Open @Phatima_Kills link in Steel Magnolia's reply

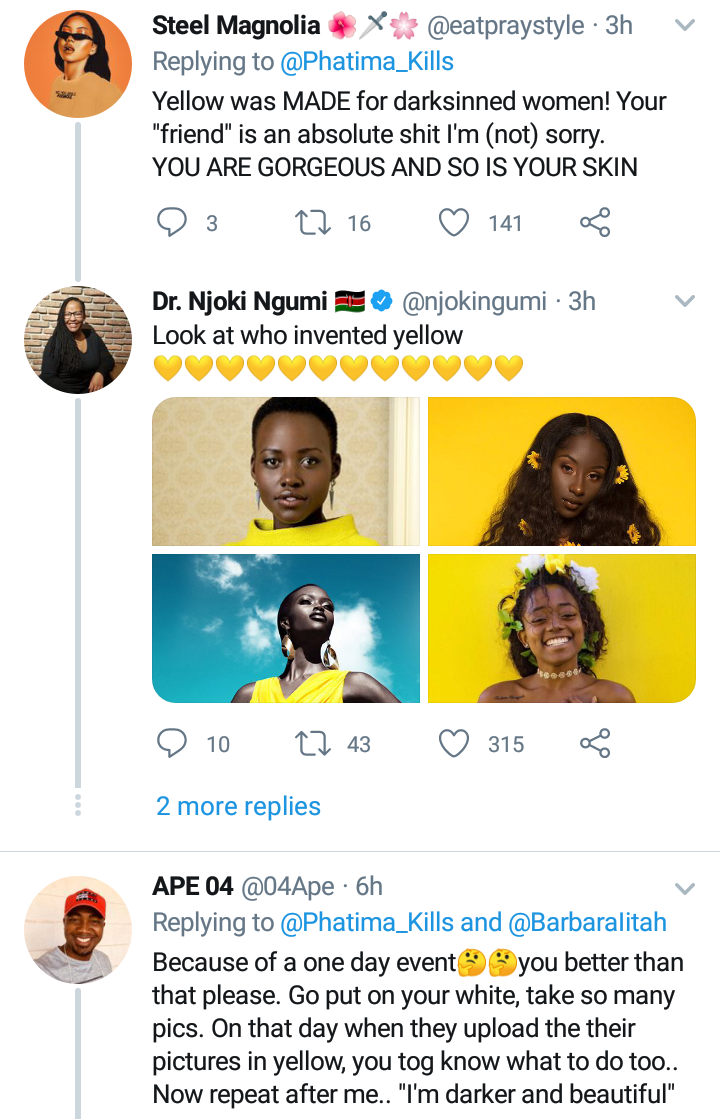tap(366, 61)
